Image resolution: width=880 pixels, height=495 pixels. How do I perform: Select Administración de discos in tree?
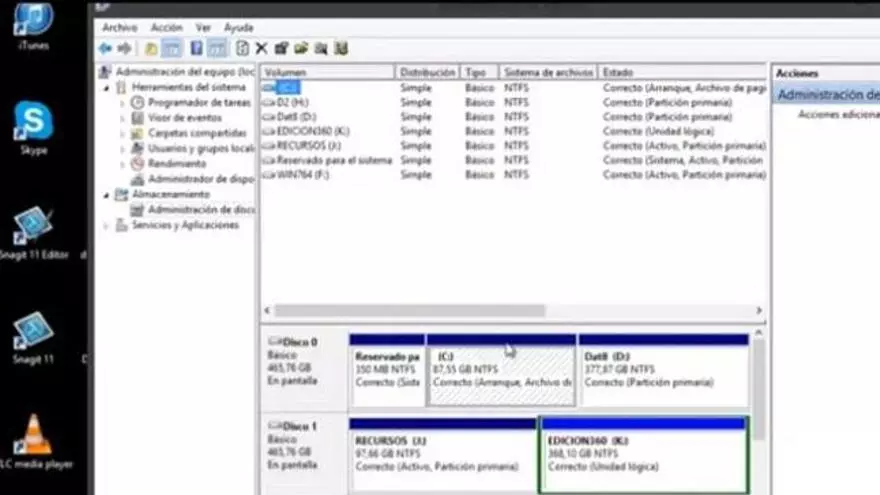(x=200, y=210)
